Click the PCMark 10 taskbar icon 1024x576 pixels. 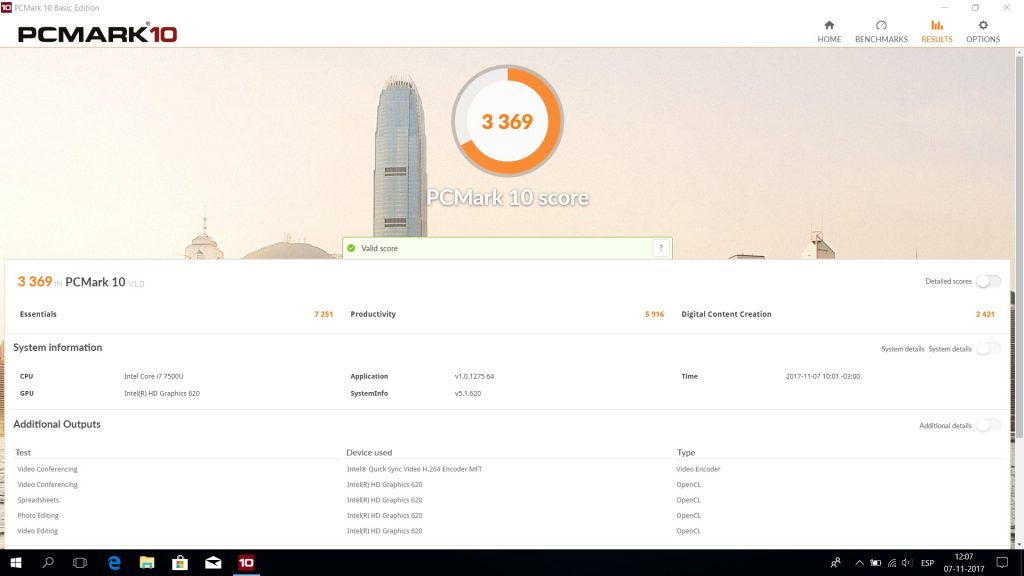pos(246,563)
